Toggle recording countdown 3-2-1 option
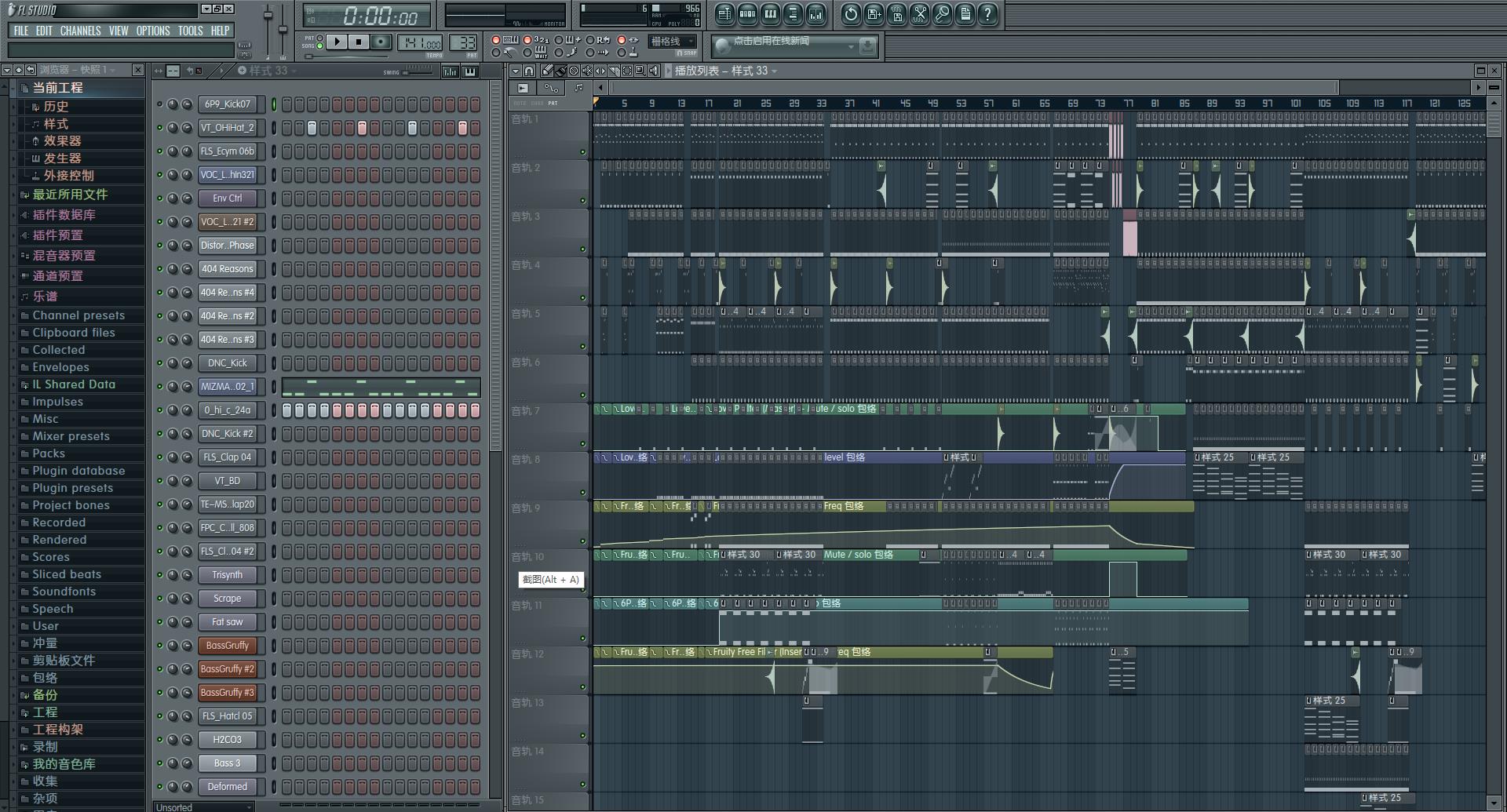1507x812 pixels. 536,40
